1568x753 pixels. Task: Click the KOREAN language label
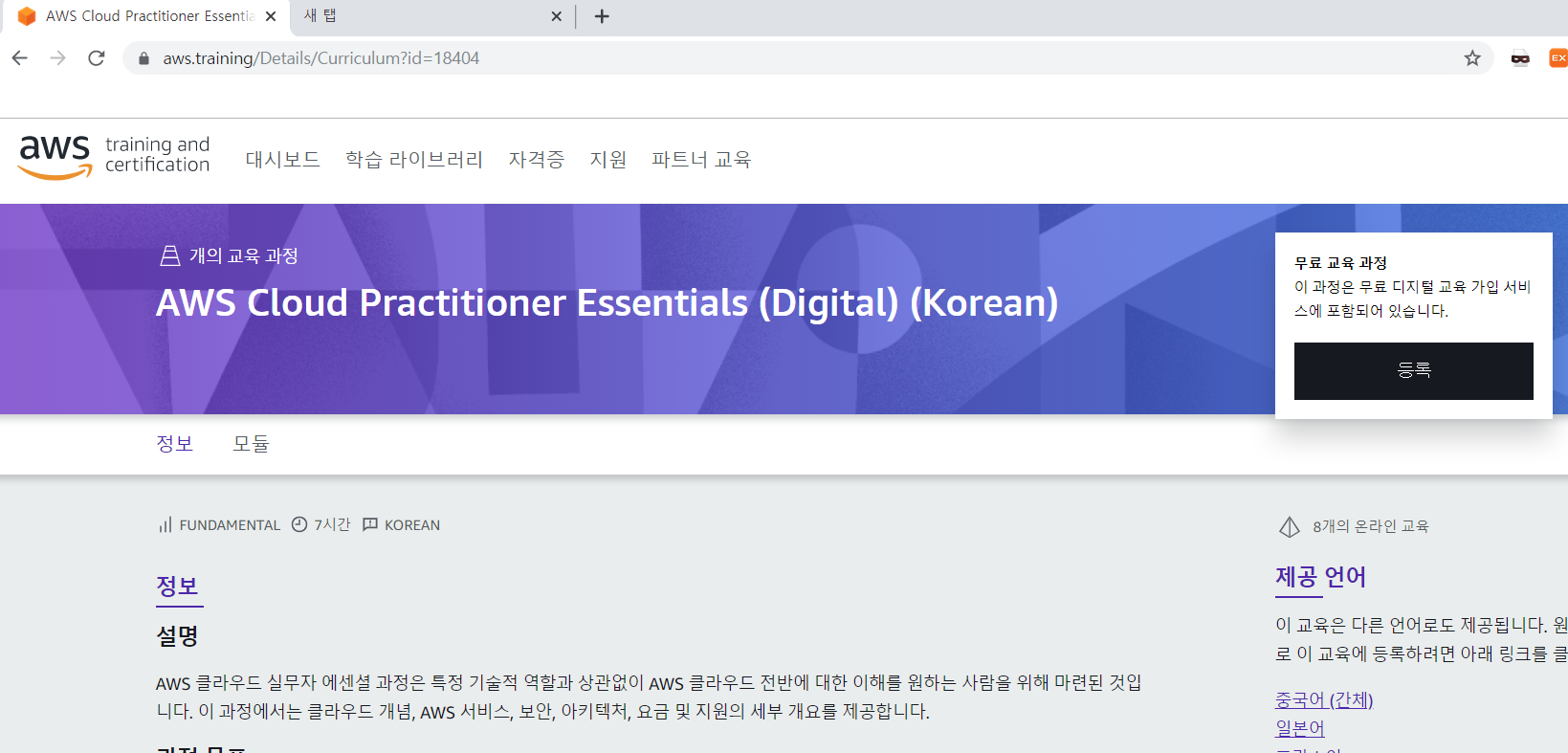[x=412, y=525]
